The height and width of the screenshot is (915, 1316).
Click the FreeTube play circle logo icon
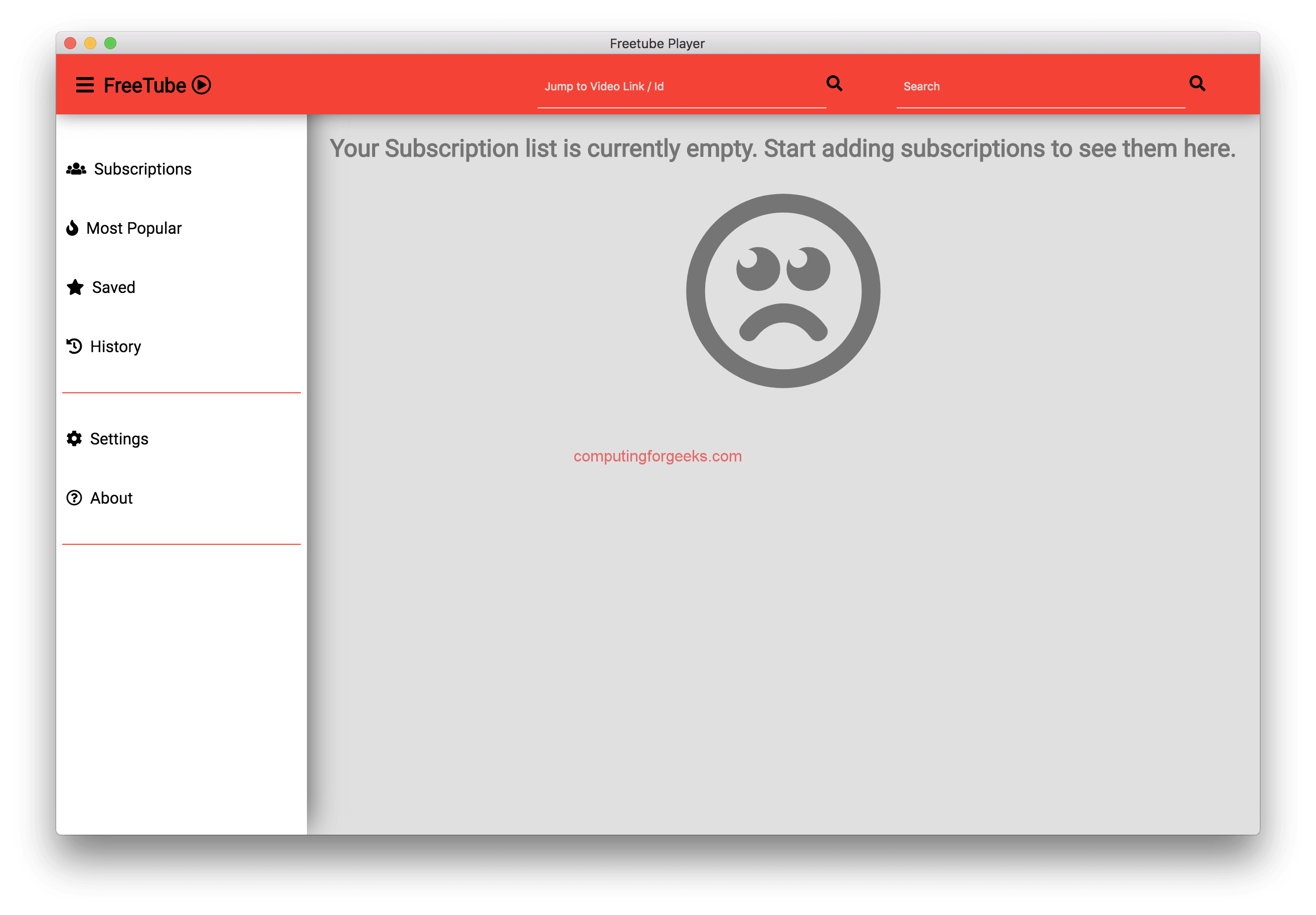pyautogui.click(x=201, y=85)
